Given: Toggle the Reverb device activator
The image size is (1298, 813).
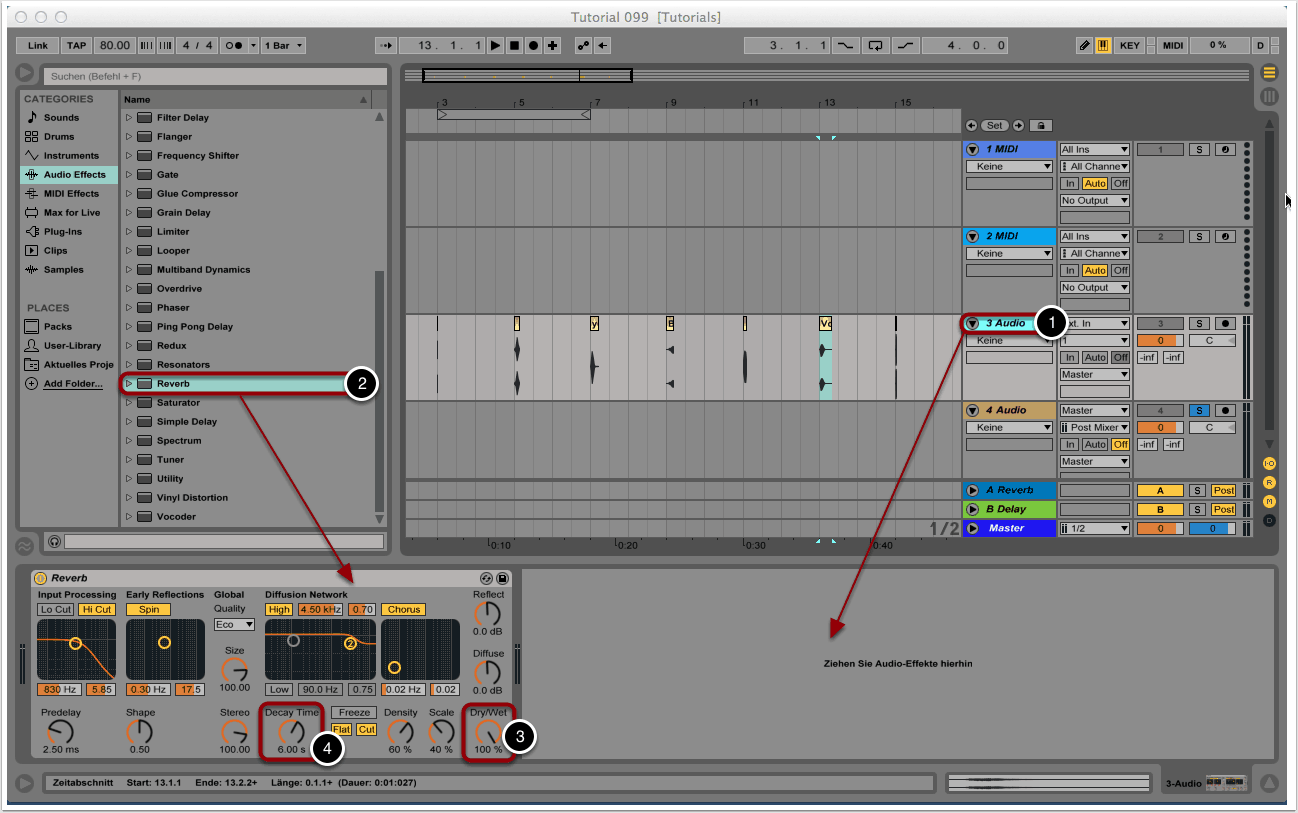Looking at the screenshot, I should tap(41, 578).
